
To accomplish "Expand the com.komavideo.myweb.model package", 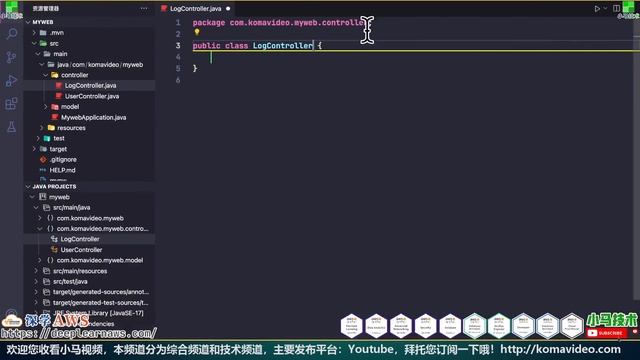I will [x=40, y=260].
